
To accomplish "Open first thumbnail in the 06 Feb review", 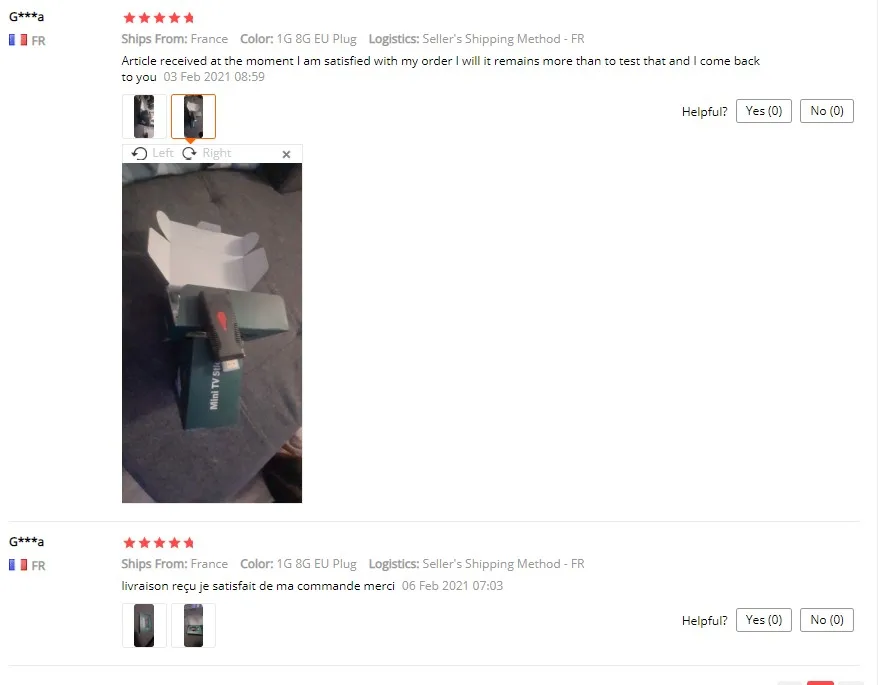I will [144, 625].
